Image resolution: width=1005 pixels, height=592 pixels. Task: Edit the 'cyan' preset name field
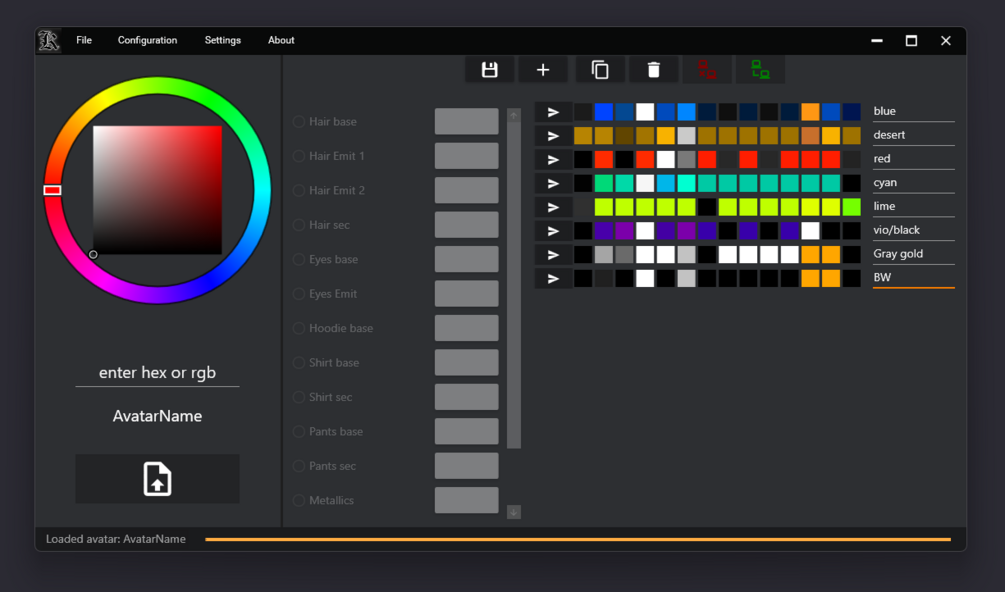913,183
